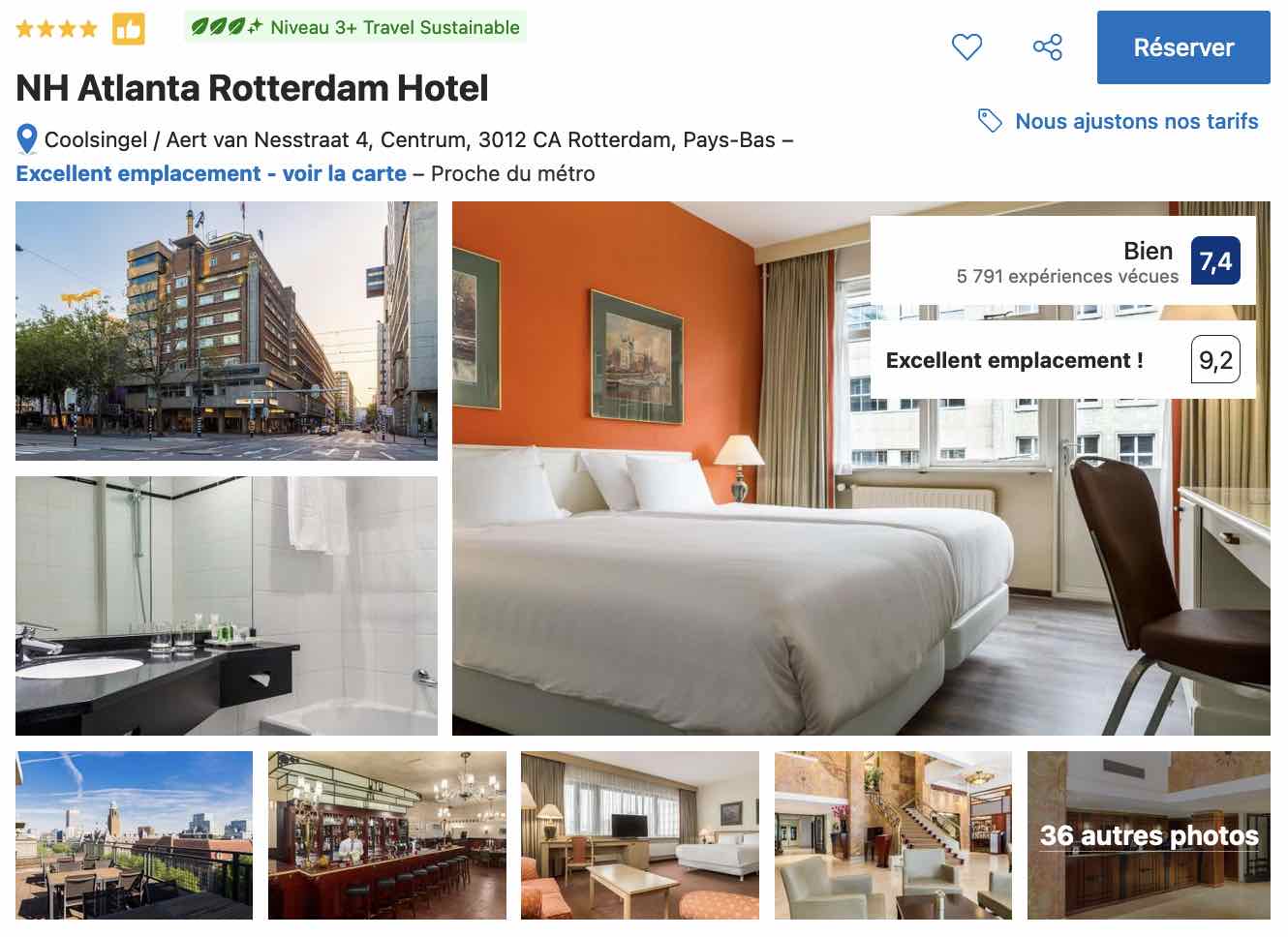Open the bar with chandeliers photo
Image resolution: width=1288 pixels, height=937 pixels.
pyautogui.click(x=387, y=835)
